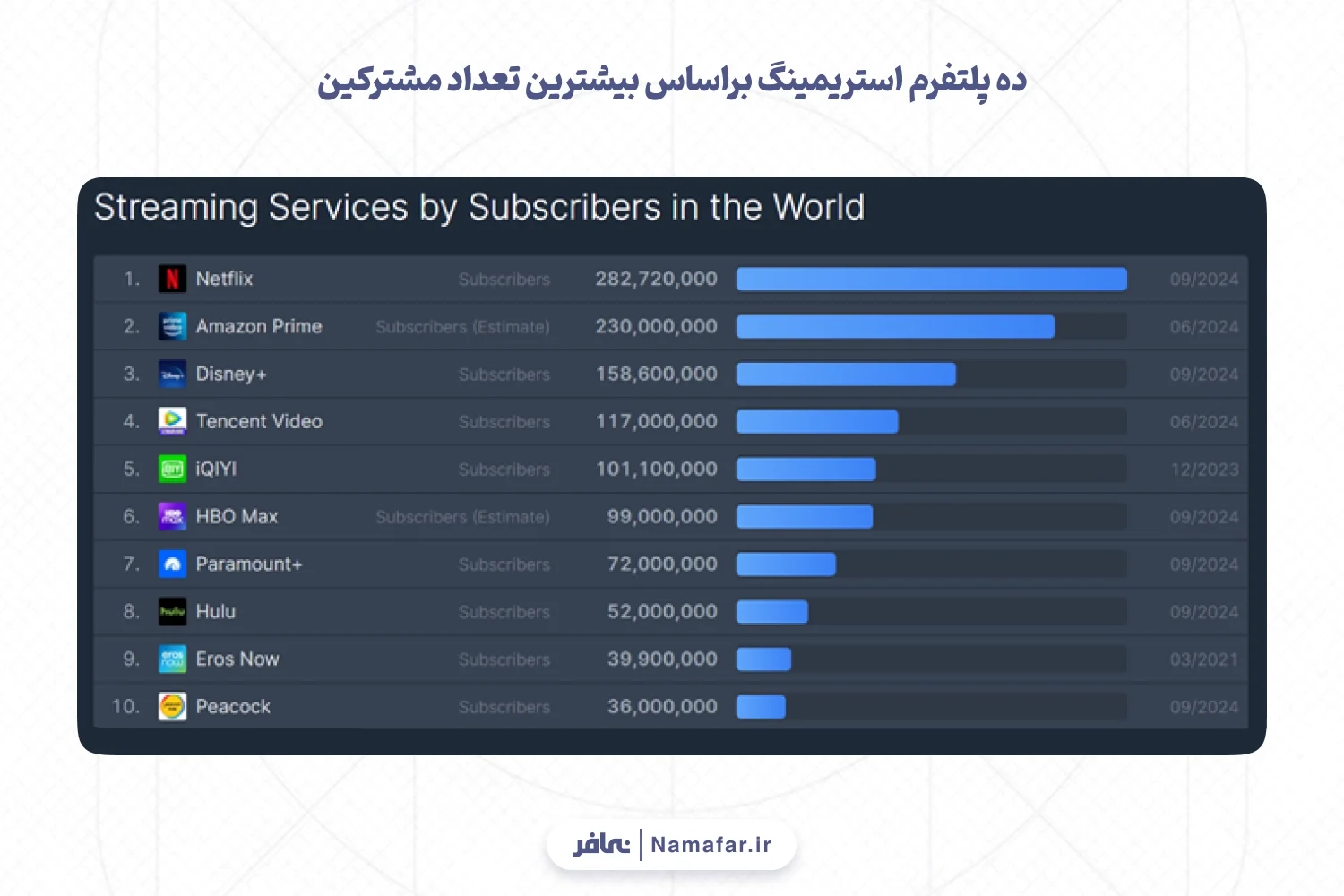Click the Namafar Persian logo mark
1344x896 pixels.
pyautogui.click(x=602, y=844)
